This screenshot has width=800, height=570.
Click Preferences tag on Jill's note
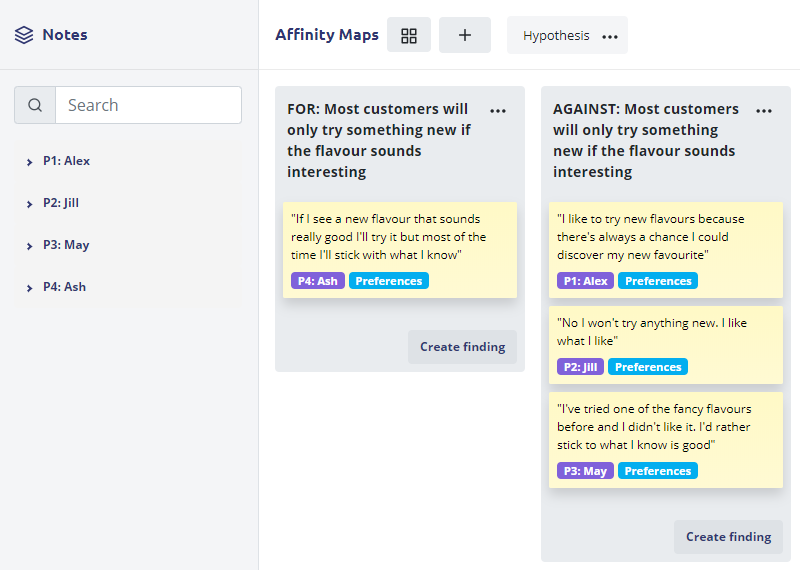click(648, 367)
